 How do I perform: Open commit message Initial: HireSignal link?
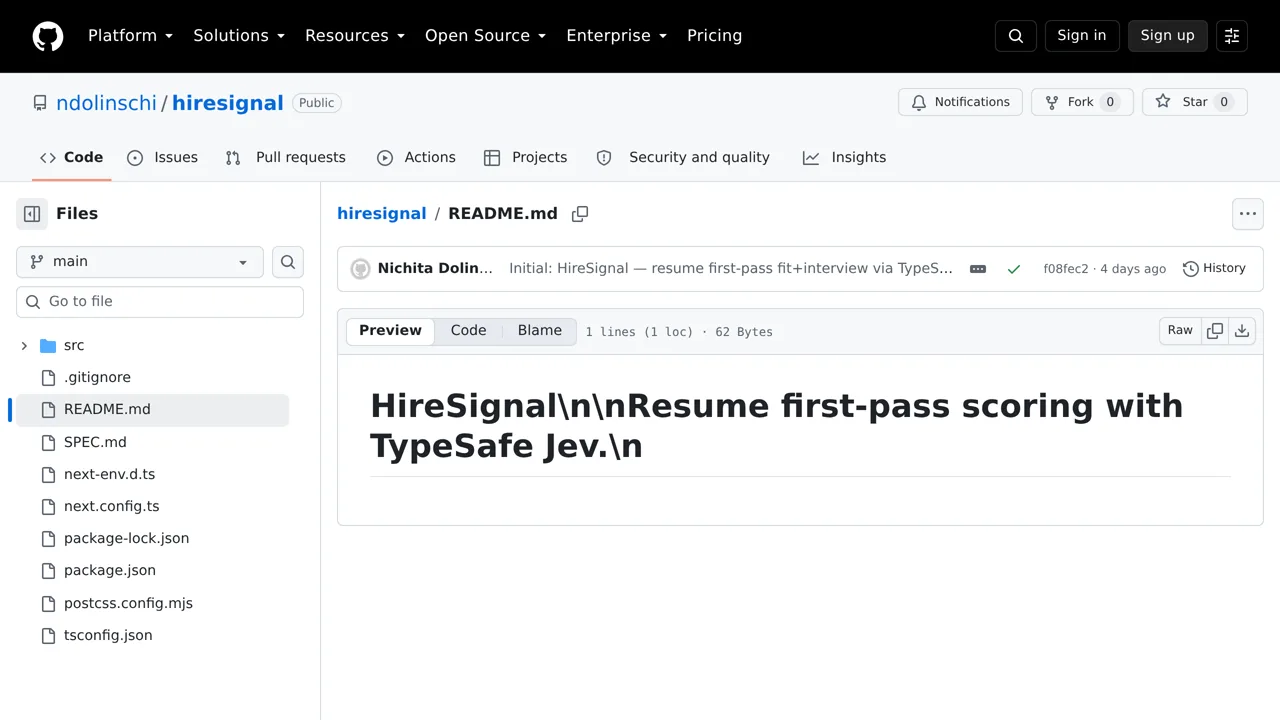[731, 269]
